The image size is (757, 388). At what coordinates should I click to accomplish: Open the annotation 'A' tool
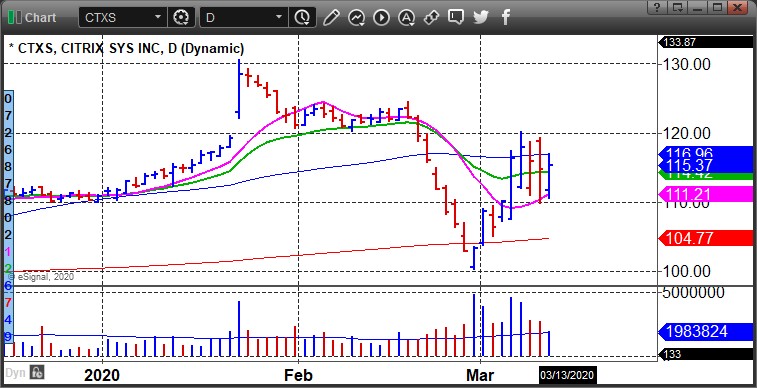[407, 18]
